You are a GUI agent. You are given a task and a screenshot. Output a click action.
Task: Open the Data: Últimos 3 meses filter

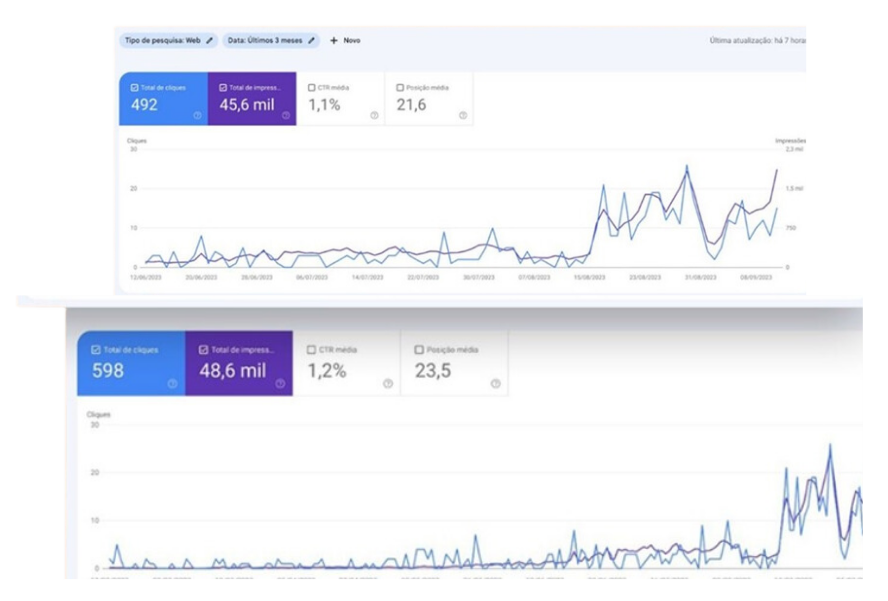pos(265,41)
